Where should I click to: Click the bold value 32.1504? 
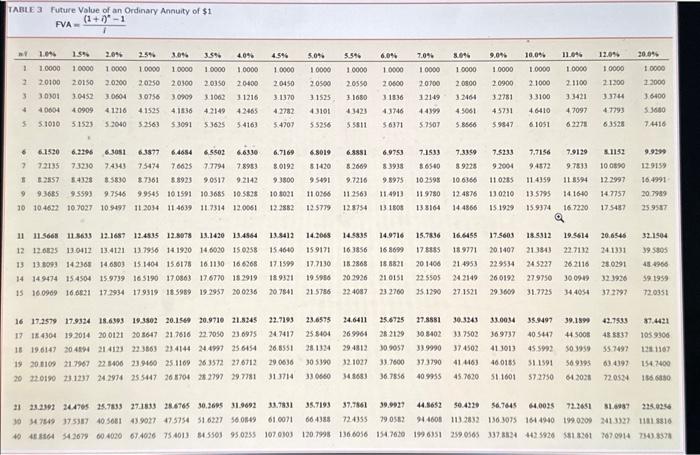tap(654, 235)
